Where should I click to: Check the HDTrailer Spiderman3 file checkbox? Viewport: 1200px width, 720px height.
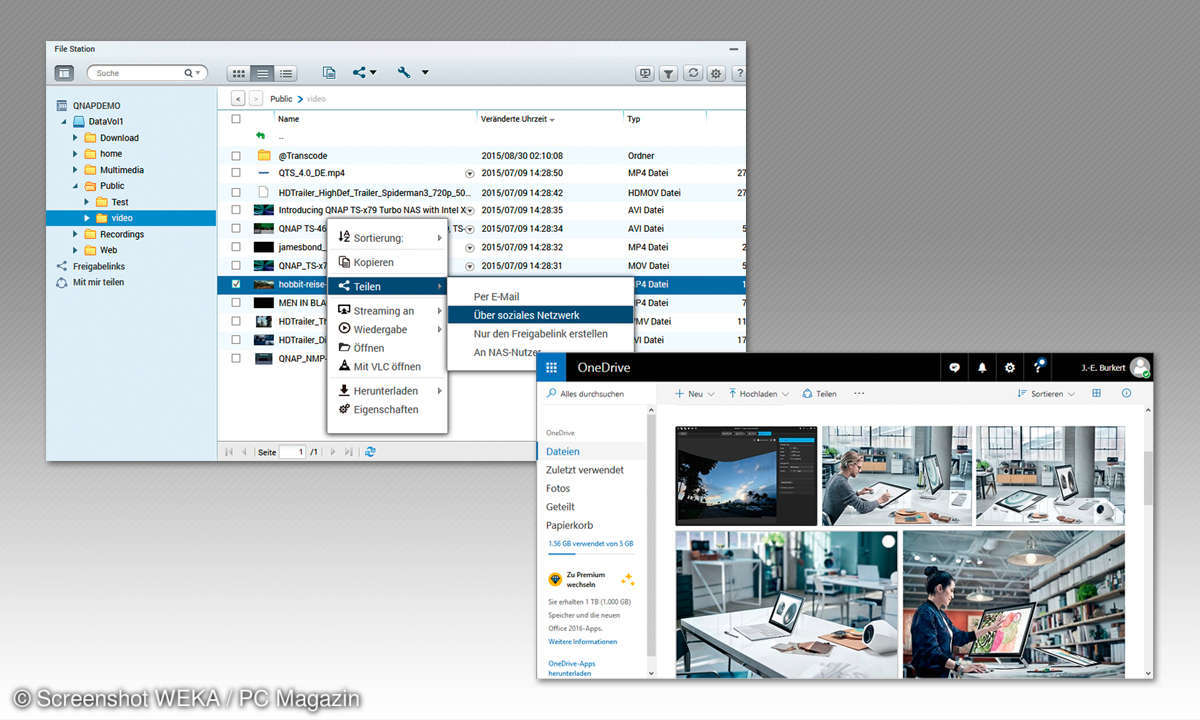point(236,192)
